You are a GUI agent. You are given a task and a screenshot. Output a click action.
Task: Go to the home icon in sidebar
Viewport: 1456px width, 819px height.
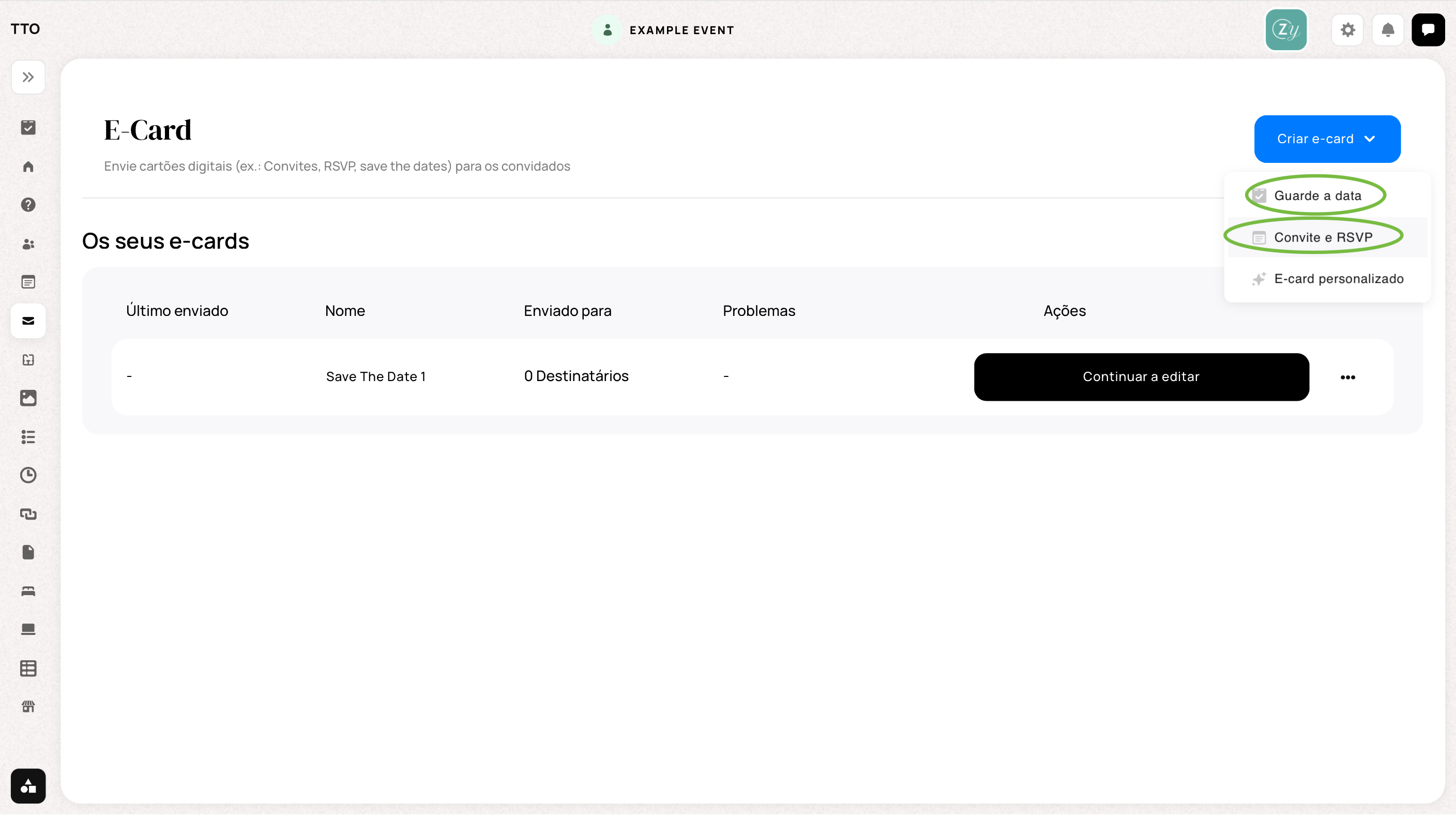click(28, 166)
